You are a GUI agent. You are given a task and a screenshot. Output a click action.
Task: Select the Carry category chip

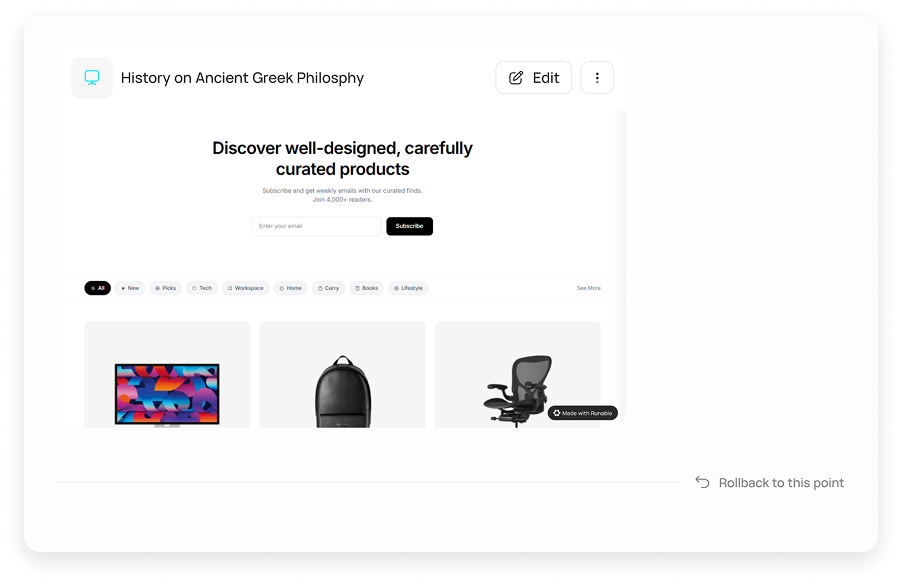click(328, 288)
